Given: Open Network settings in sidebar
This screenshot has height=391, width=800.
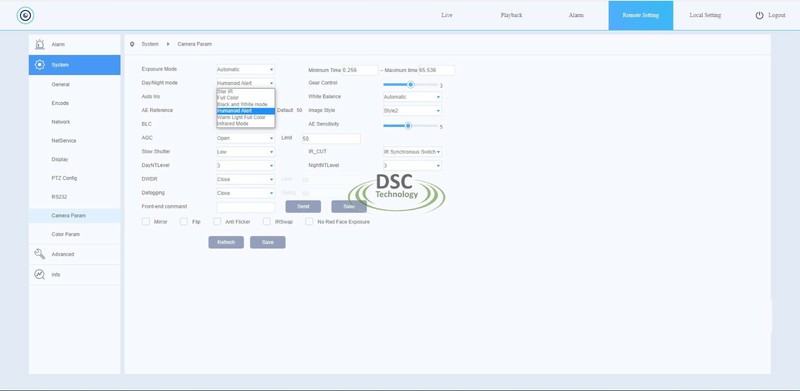Looking at the screenshot, I should (60, 122).
